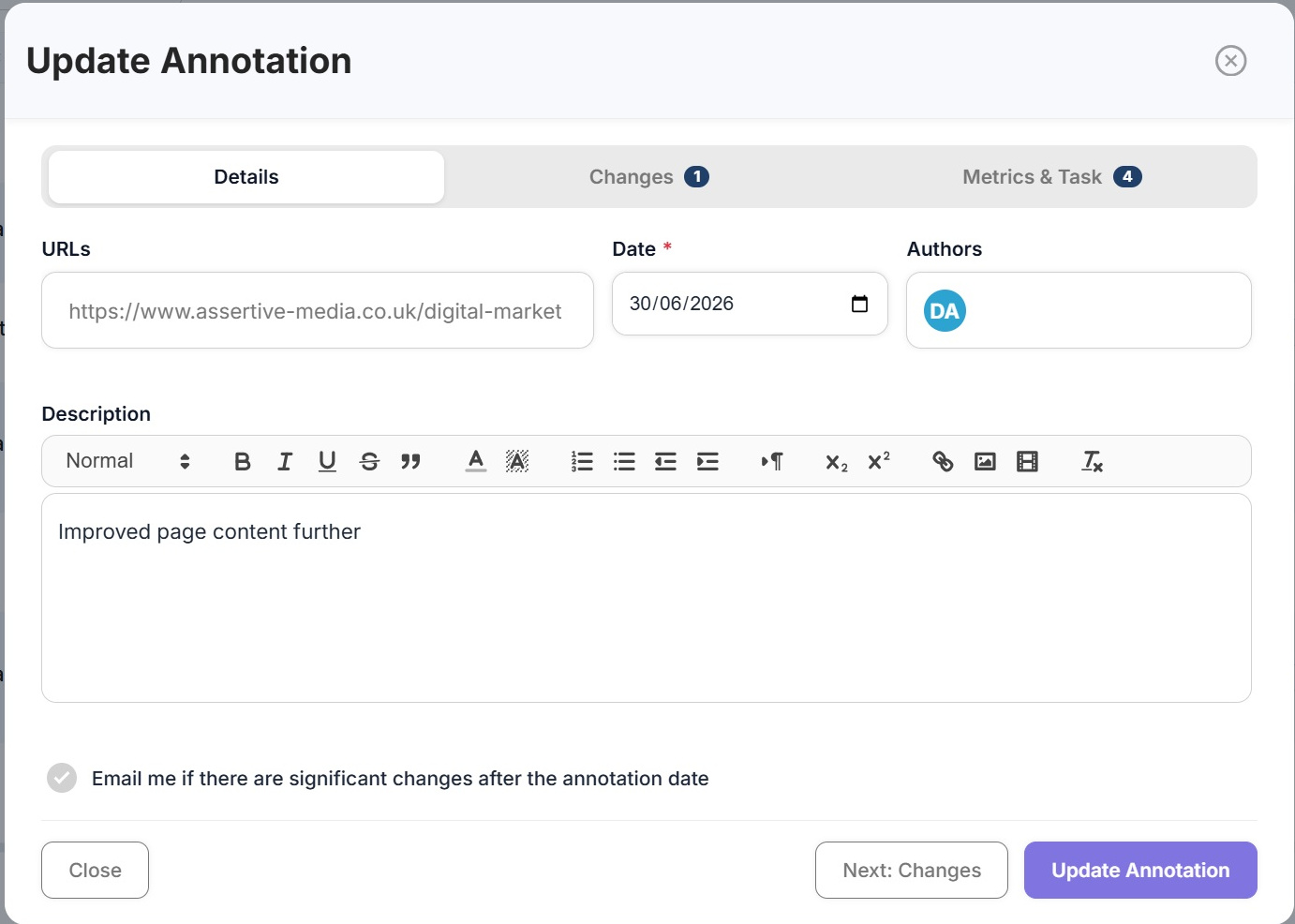Click the 'Email me if there are significant changes' label
This screenshot has width=1295, height=924.
[400, 779]
